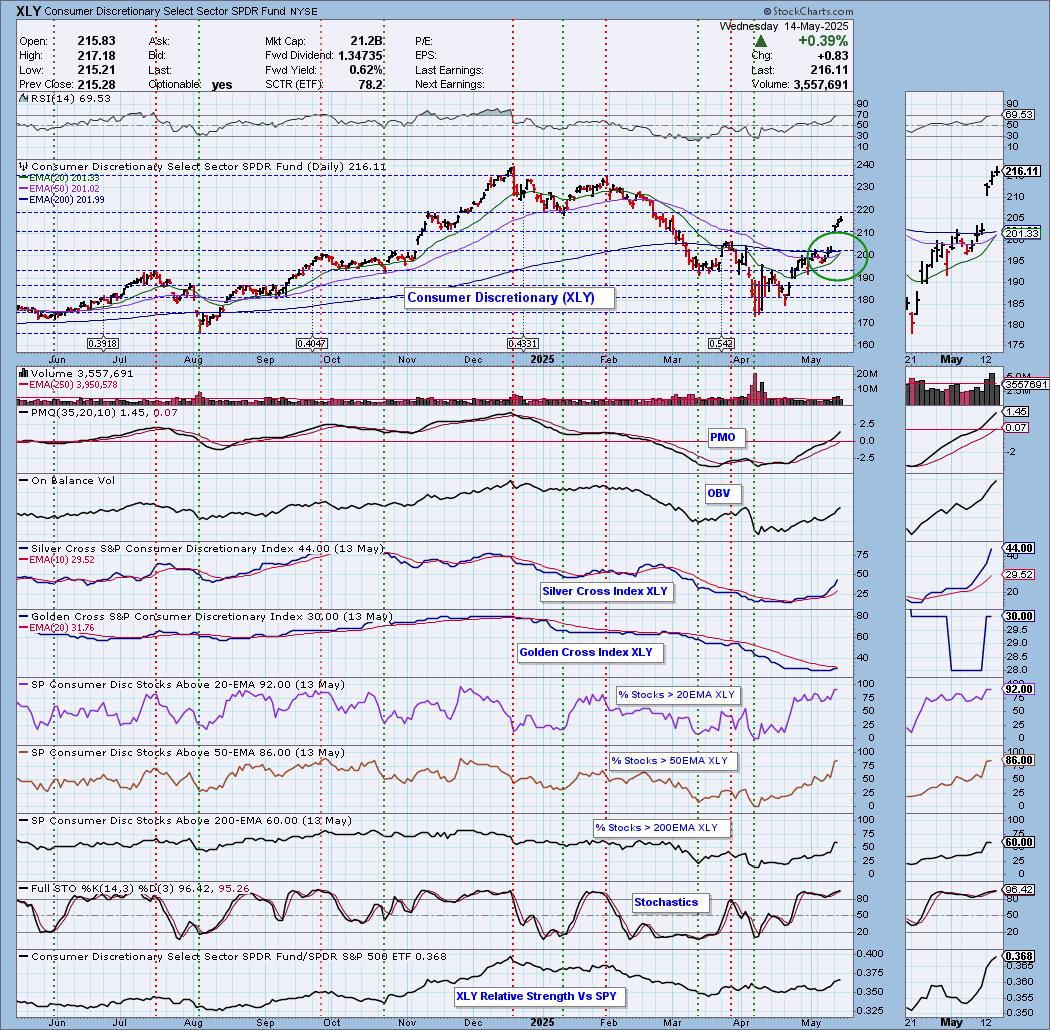The width and height of the screenshot is (1050, 1030).
Task: Click the High value 217.18
Action: 96,56
